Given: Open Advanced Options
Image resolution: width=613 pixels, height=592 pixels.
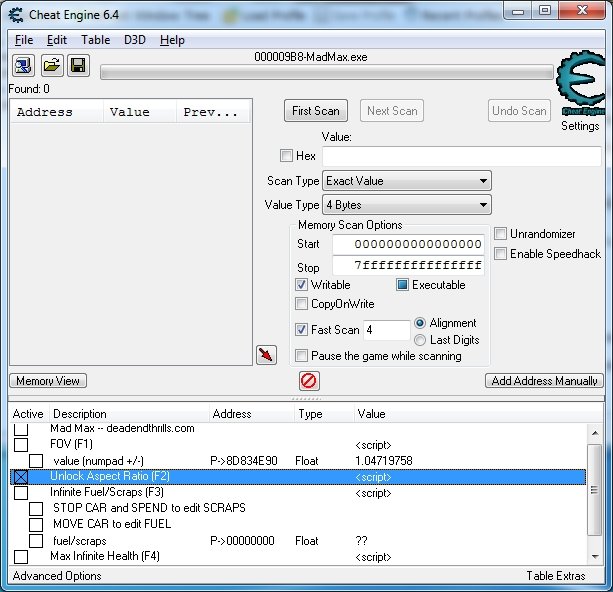Looking at the screenshot, I should pyautogui.click(x=57, y=576).
